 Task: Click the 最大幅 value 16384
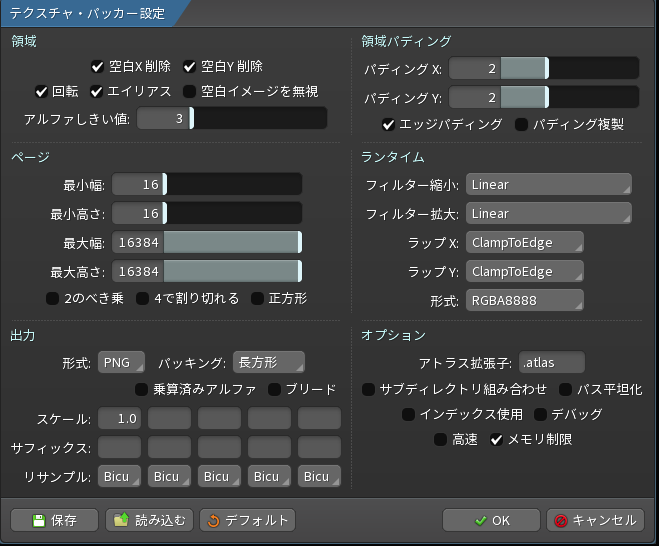[x=138, y=242]
